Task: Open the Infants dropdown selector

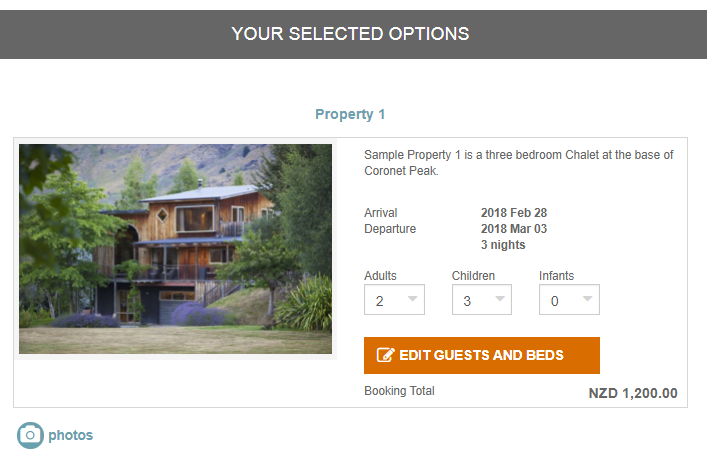Action: pyautogui.click(x=569, y=299)
